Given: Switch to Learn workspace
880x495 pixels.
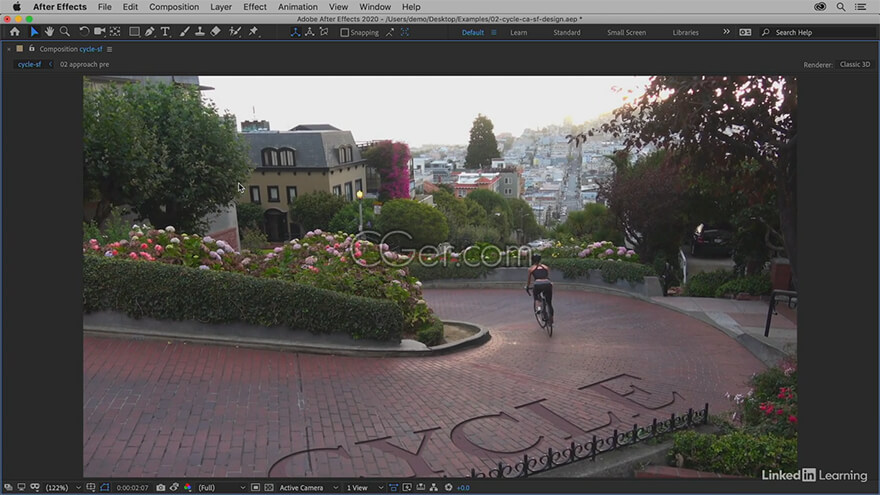Looking at the screenshot, I should tap(519, 33).
